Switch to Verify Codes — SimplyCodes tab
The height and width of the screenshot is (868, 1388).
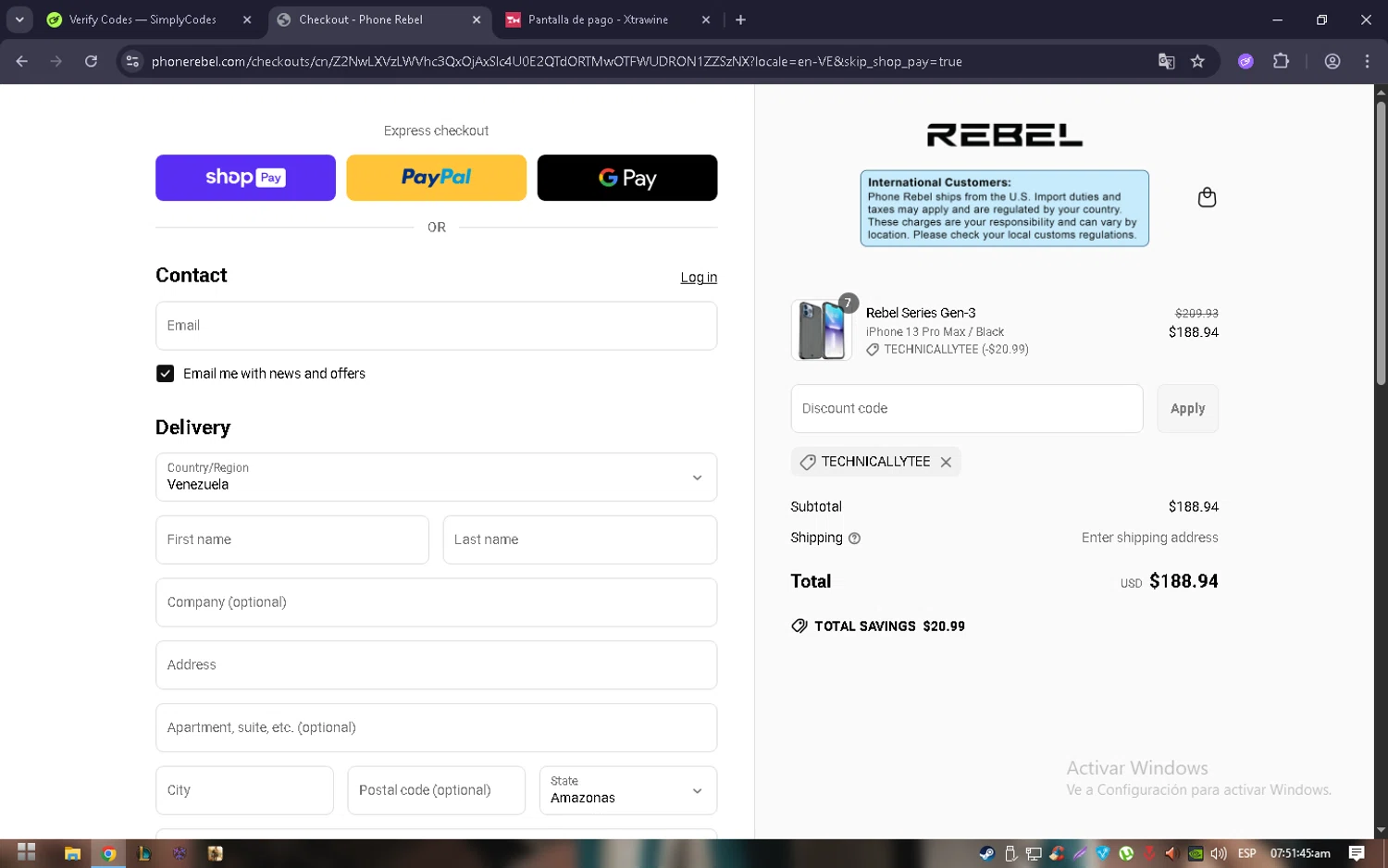point(143,19)
